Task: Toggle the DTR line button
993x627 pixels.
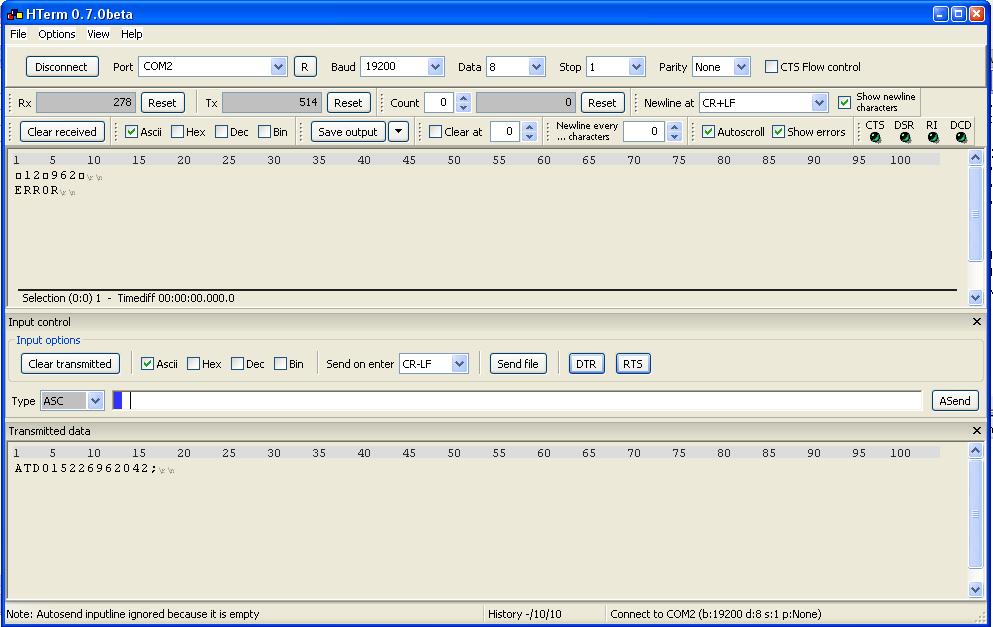Action: [586, 364]
